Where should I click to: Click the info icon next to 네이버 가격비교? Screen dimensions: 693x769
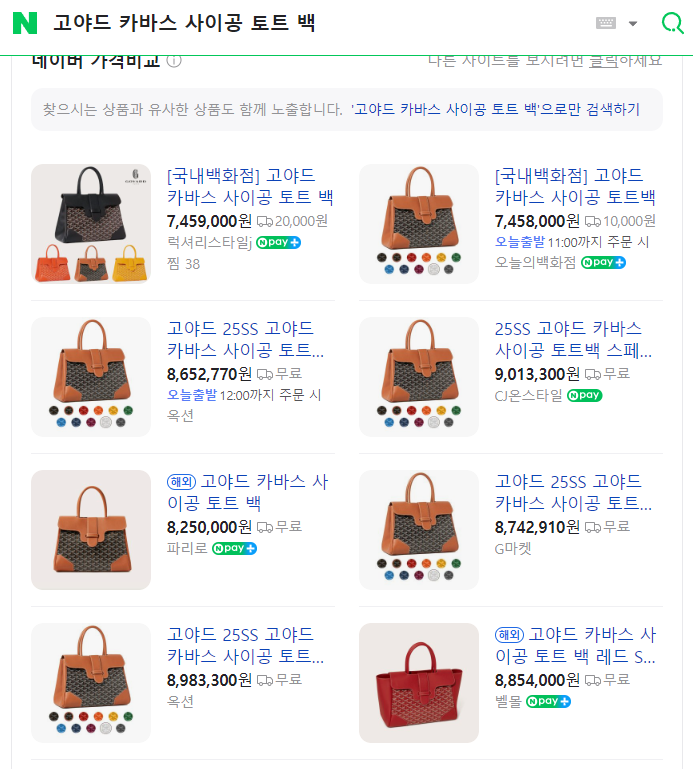[174, 61]
